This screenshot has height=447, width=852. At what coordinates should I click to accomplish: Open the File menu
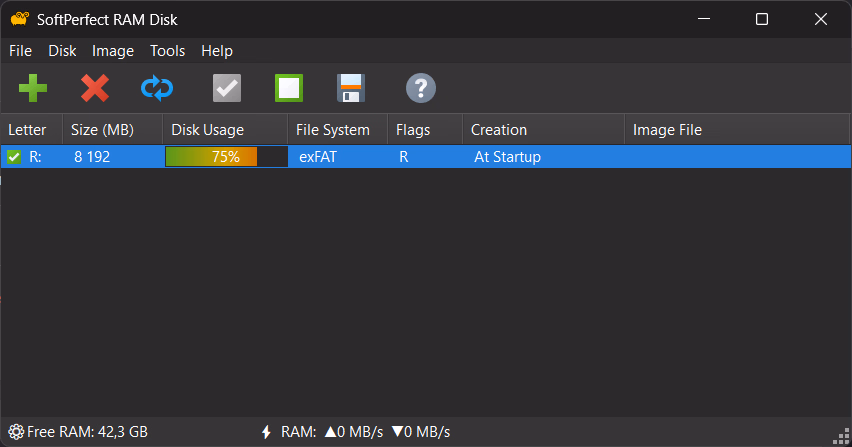pos(20,51)
